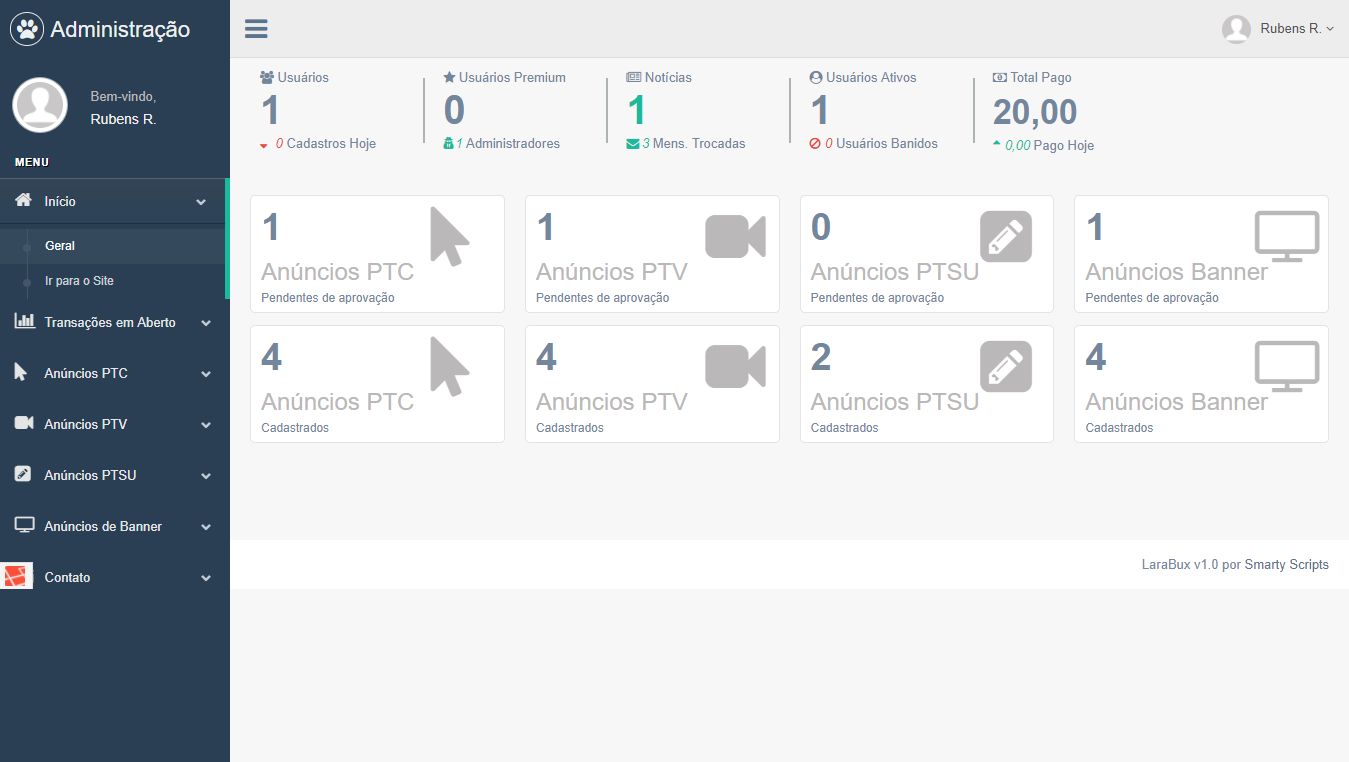Click the Transações em Aberto chart icon
This screenshot has width=1349, height=762.
pyautogui.click(x=24, y=322)
